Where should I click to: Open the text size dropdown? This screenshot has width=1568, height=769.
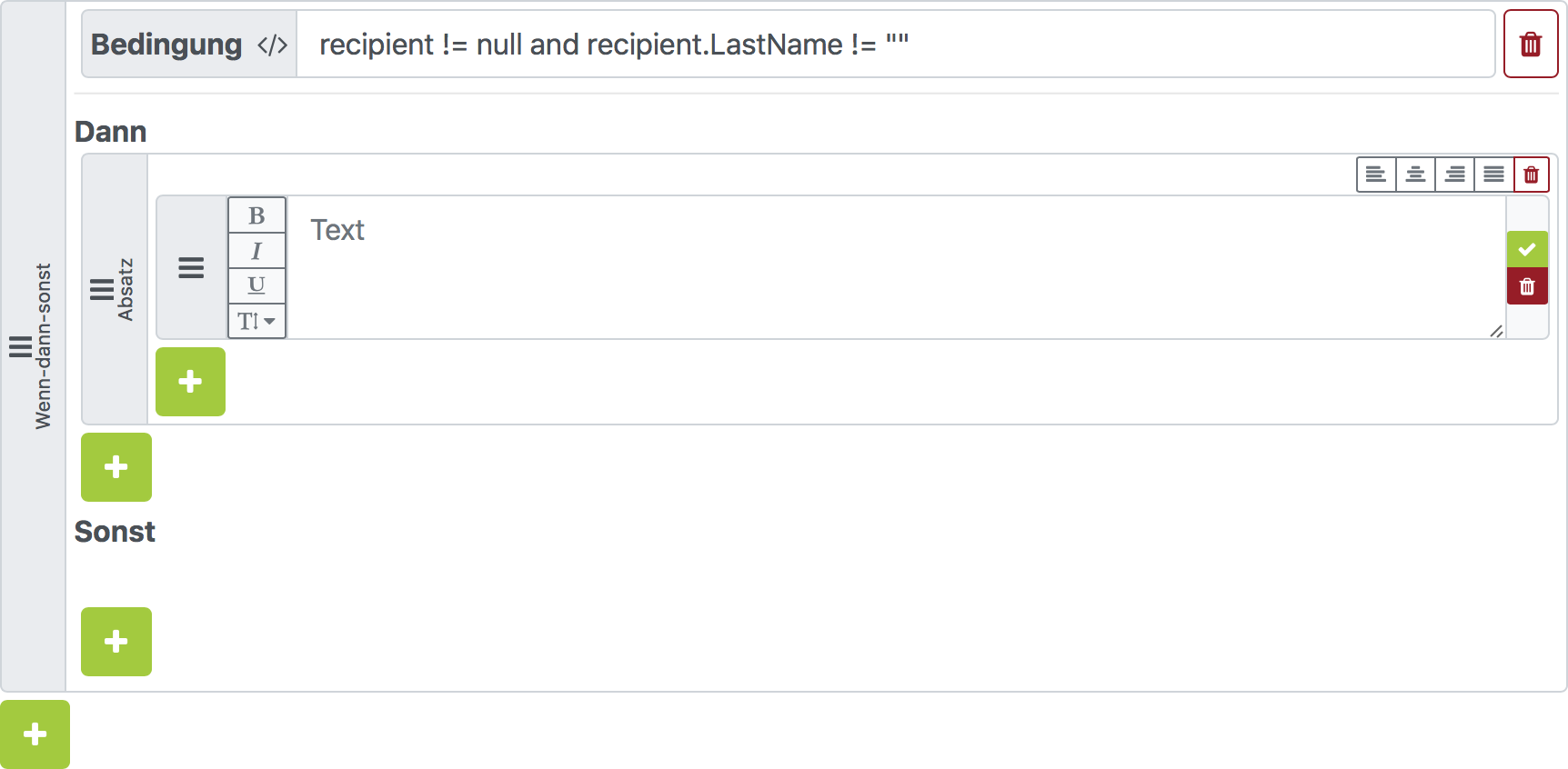pyautogui.click(x=256, y=321)
